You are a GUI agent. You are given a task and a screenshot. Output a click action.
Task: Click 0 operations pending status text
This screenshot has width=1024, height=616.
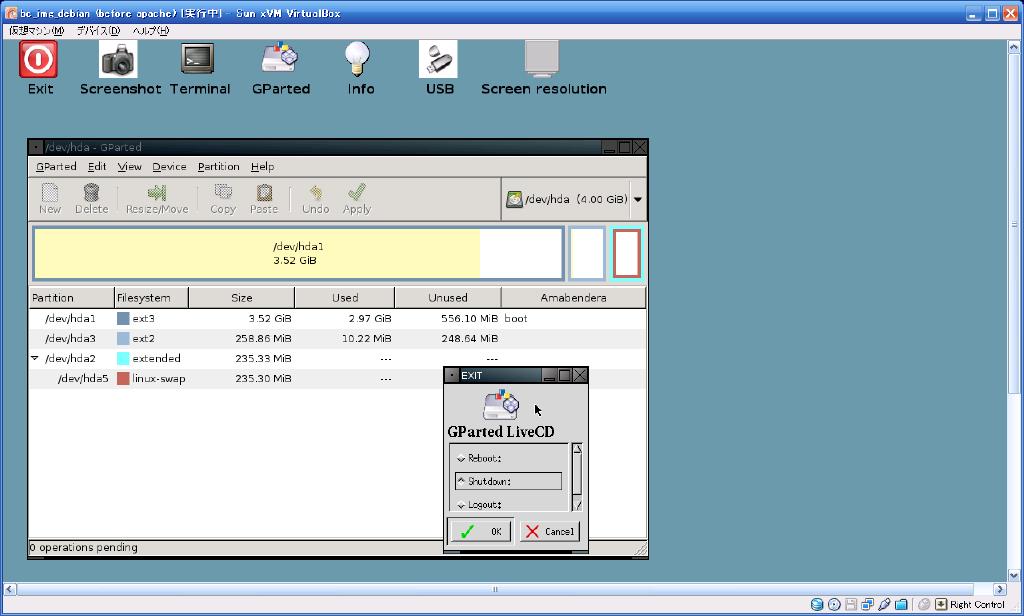coord(84,547)
